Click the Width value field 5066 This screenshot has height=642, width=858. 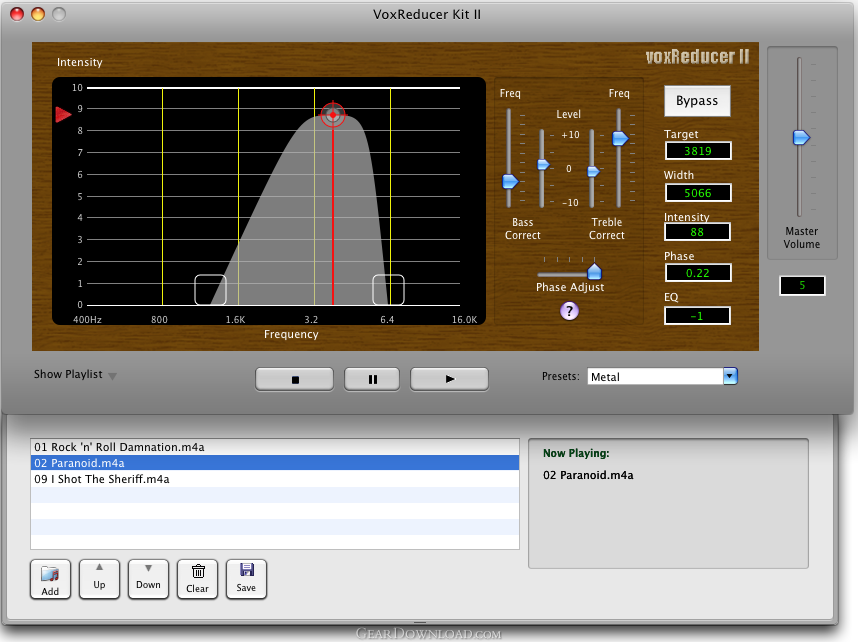coord(698,193)
